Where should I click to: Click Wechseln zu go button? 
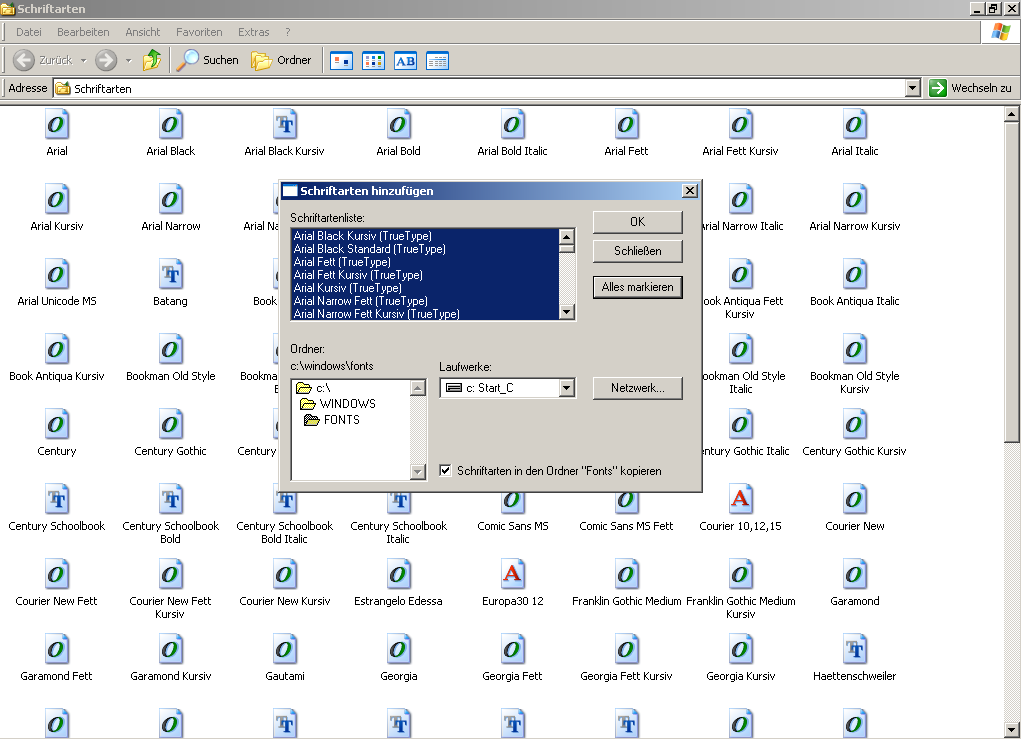tap(972, 88)
